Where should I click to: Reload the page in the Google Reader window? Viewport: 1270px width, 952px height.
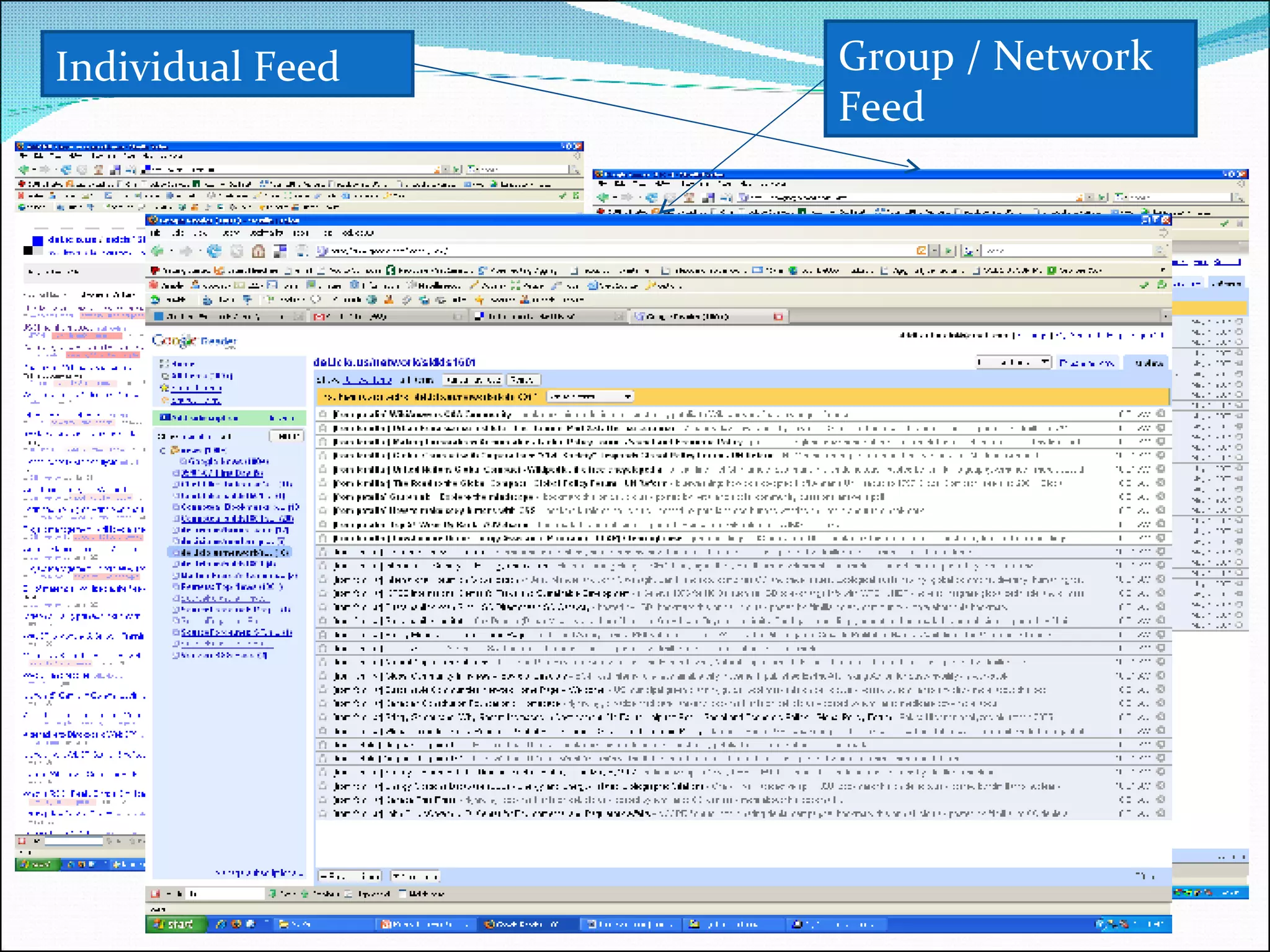214,251
